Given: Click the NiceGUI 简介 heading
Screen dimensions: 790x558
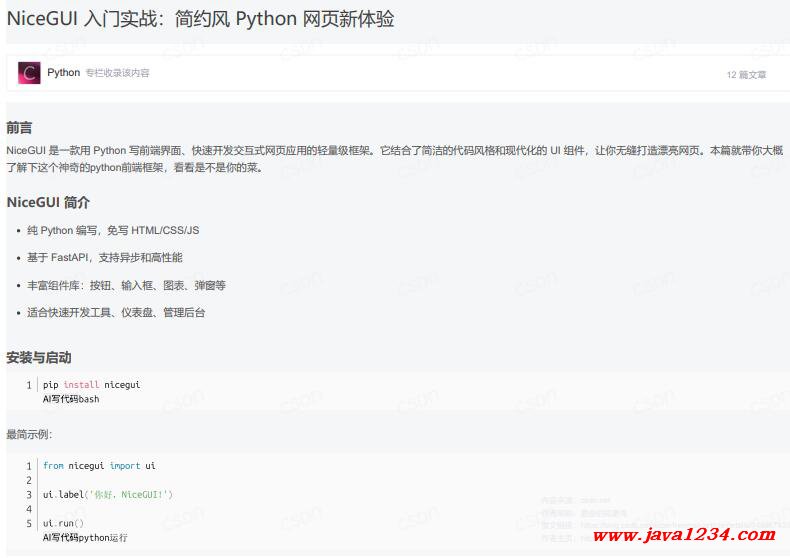Looking at the screenshot, I should 48,202.
